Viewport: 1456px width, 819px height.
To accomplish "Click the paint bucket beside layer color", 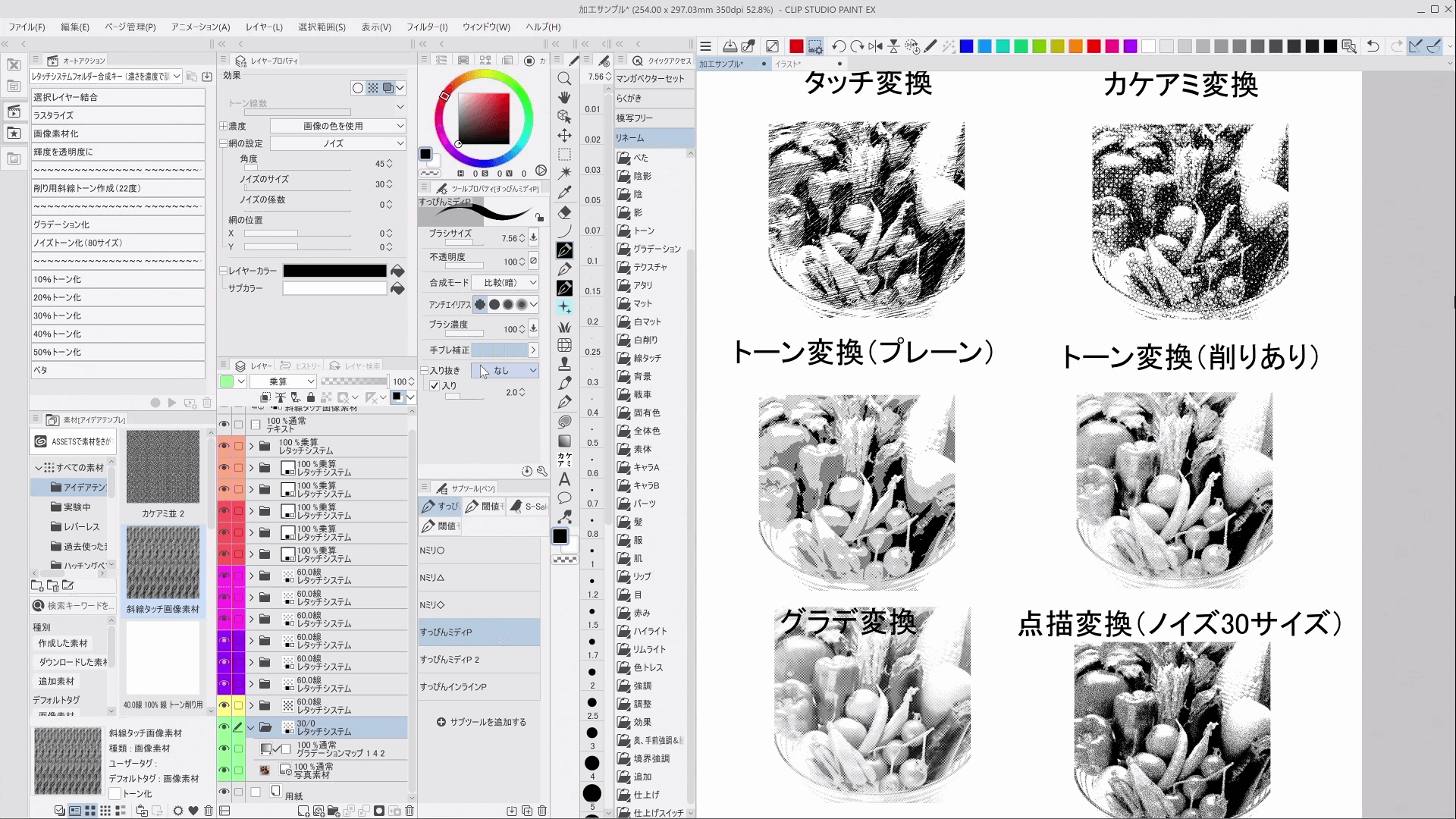I will 397,271.
